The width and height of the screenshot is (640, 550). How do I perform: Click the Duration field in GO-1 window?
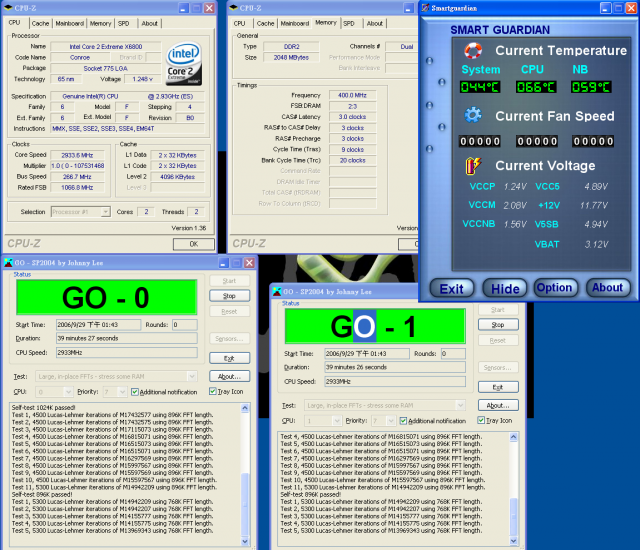click(395, 367)
